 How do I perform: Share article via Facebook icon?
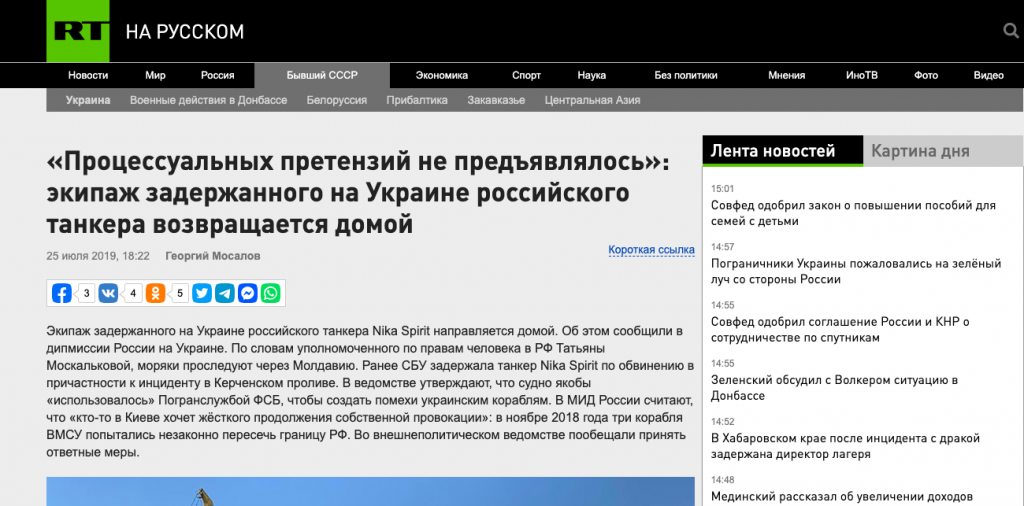(61, 293)
